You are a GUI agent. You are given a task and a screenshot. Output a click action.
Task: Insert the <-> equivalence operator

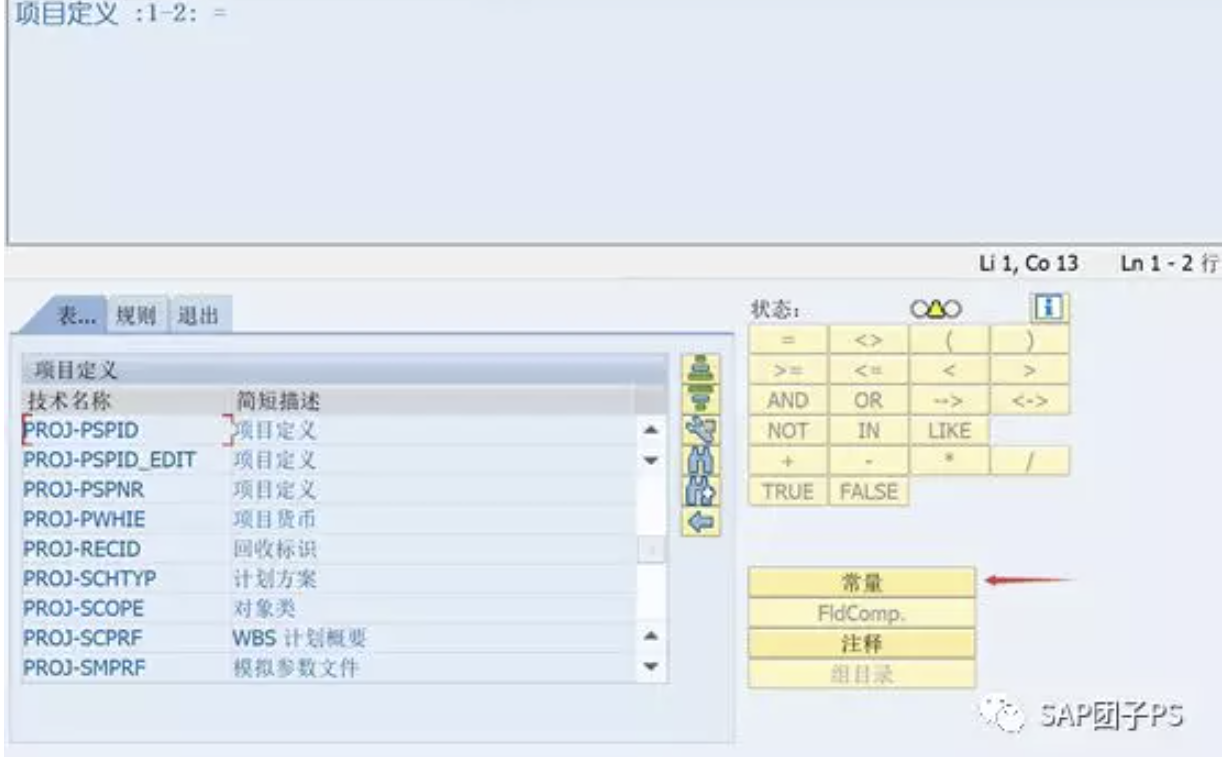pyautogui.click(x=1030, y=400)
